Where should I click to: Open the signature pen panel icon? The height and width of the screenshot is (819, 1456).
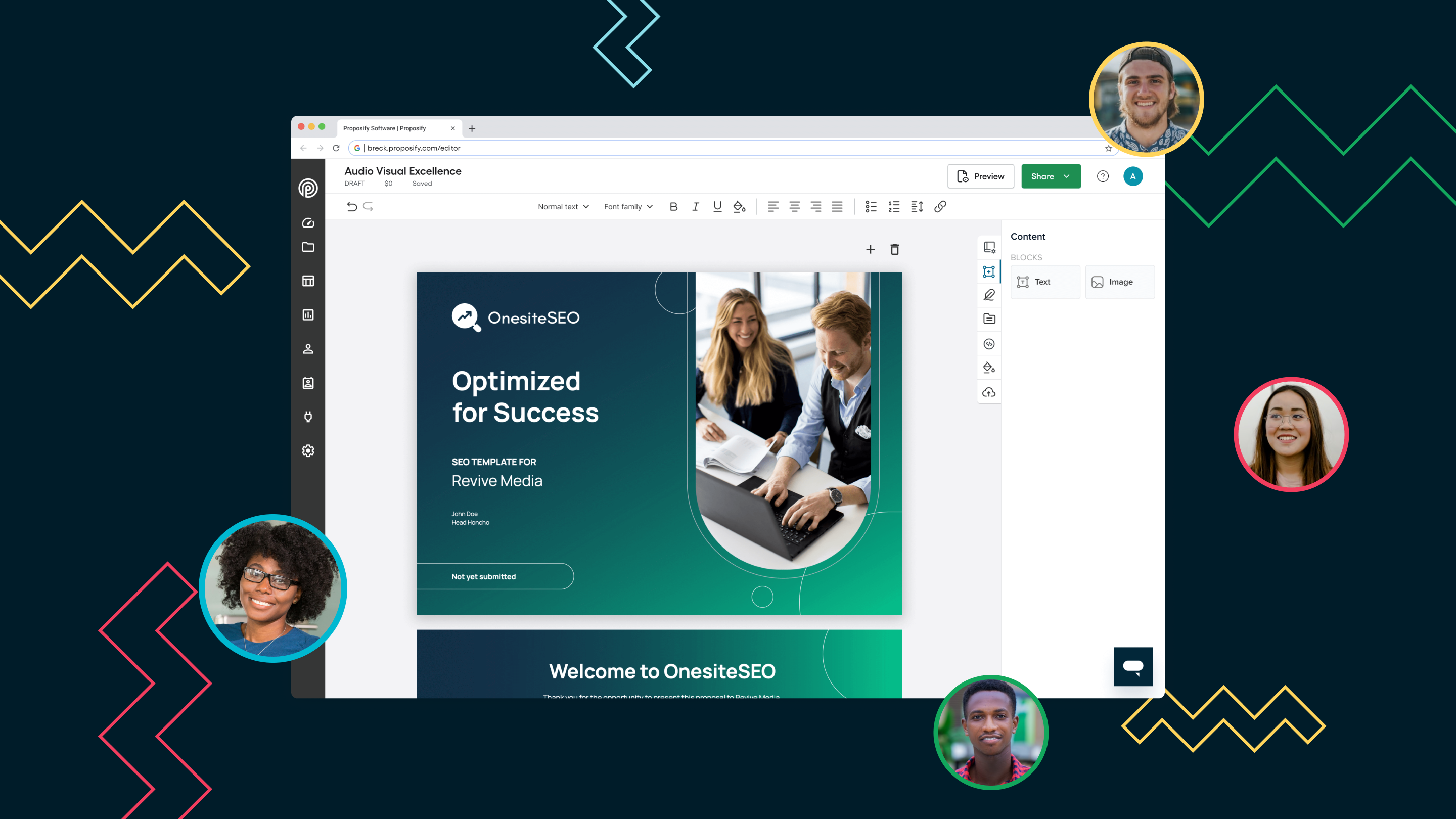pyautogui.click(x=989, y=294)
